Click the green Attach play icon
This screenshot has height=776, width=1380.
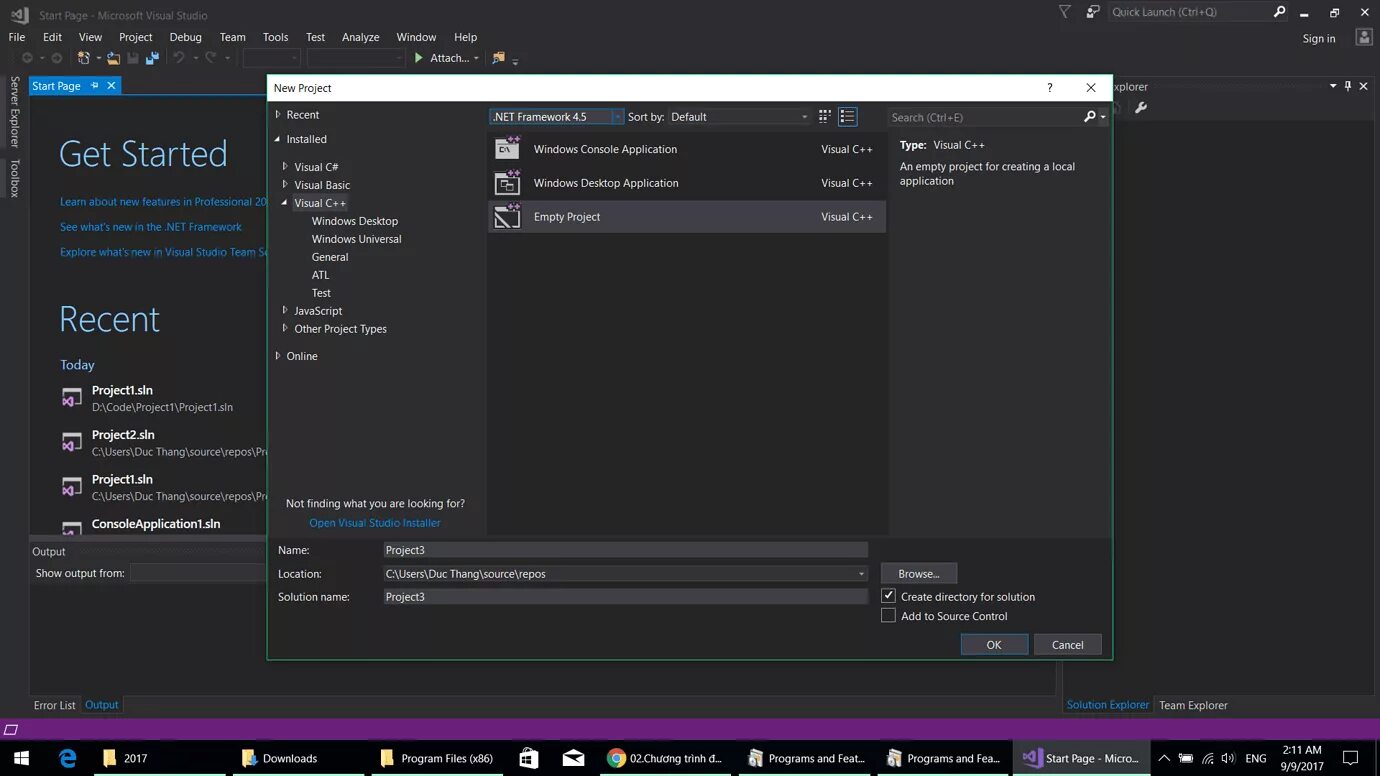click(x=419, y=58)
